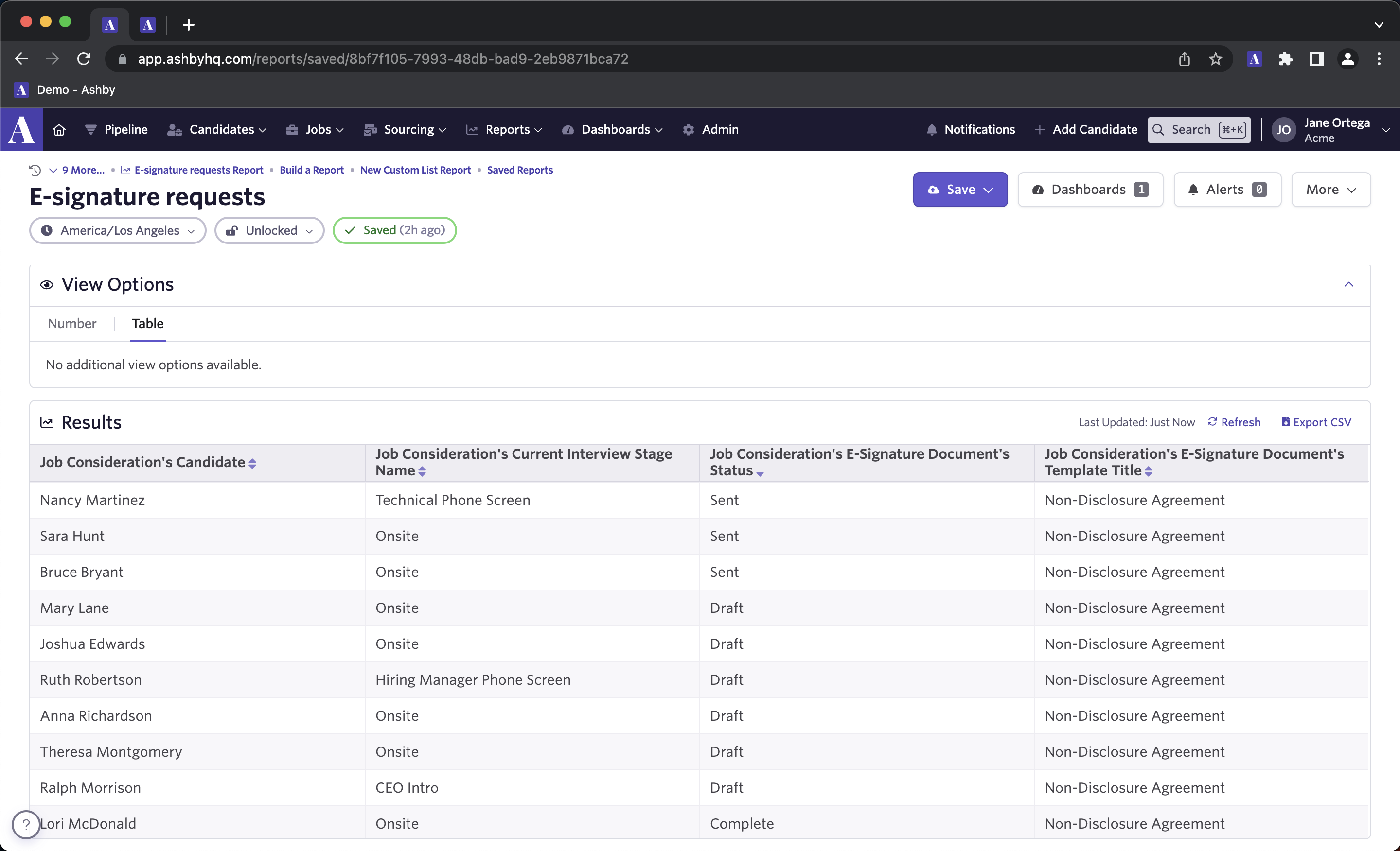Expand the View Options section
Image resolution: width=1400 pixels, height=851 pixels.
point(1350,284)
